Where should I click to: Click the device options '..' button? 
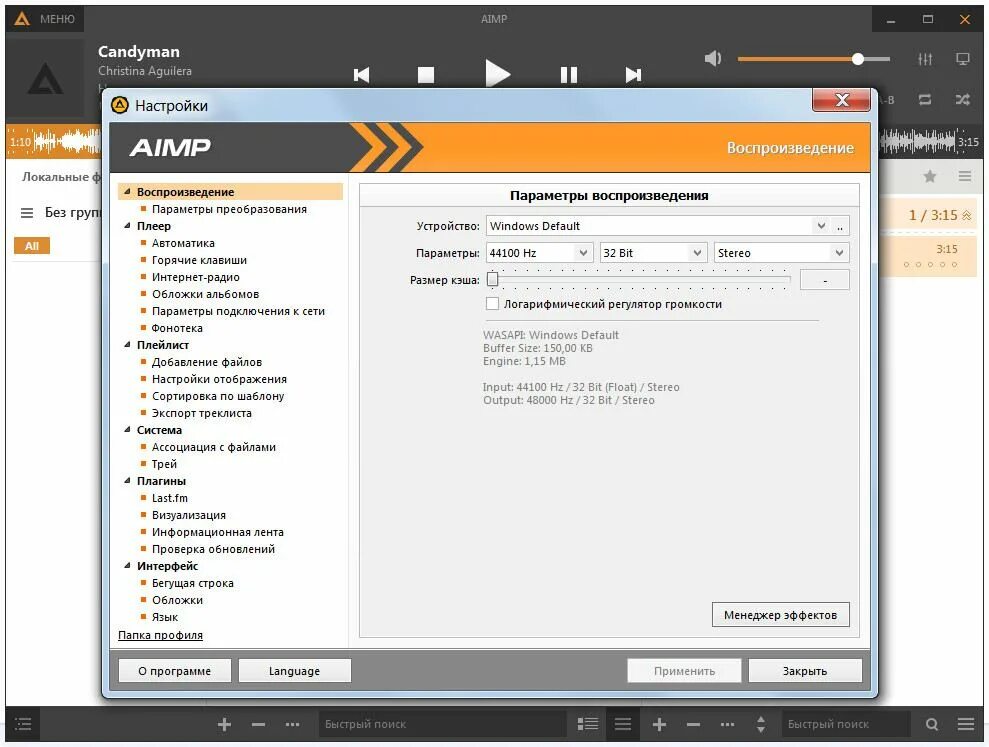840,226
